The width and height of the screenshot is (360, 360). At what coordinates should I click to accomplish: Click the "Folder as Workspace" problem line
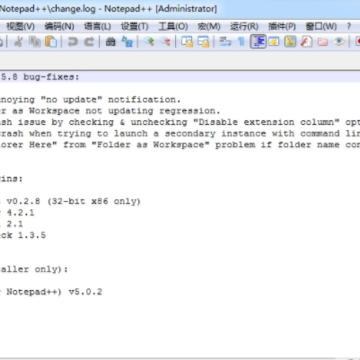pyautogui.click(x=180, y=145)
